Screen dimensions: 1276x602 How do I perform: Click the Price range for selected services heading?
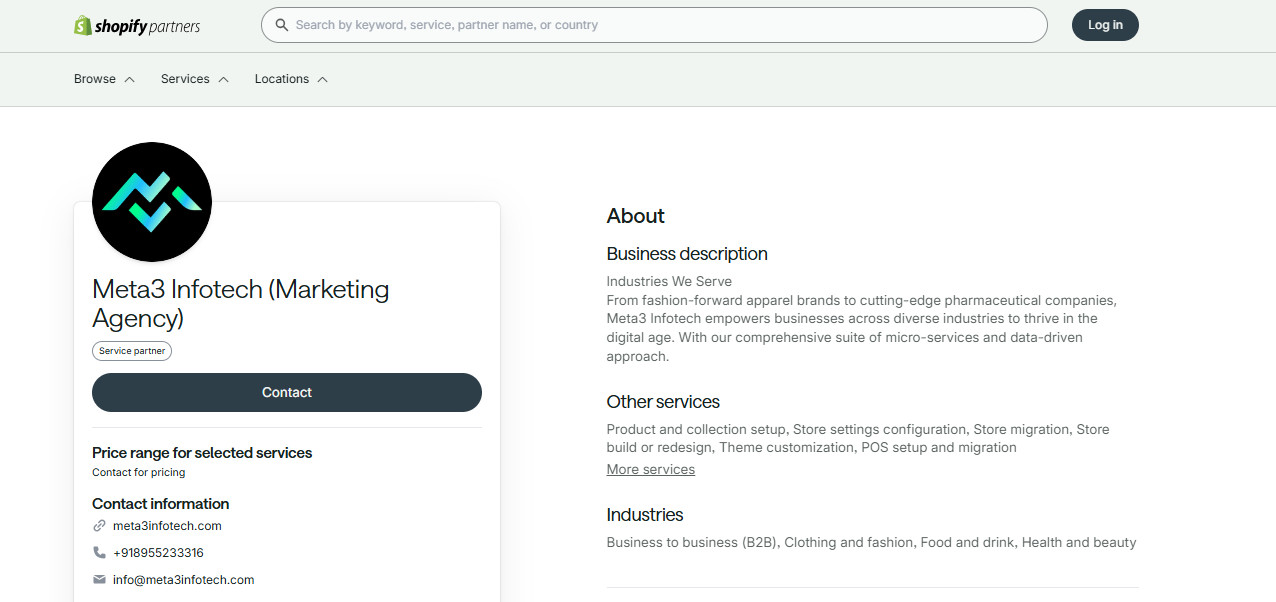pos(202,453)
